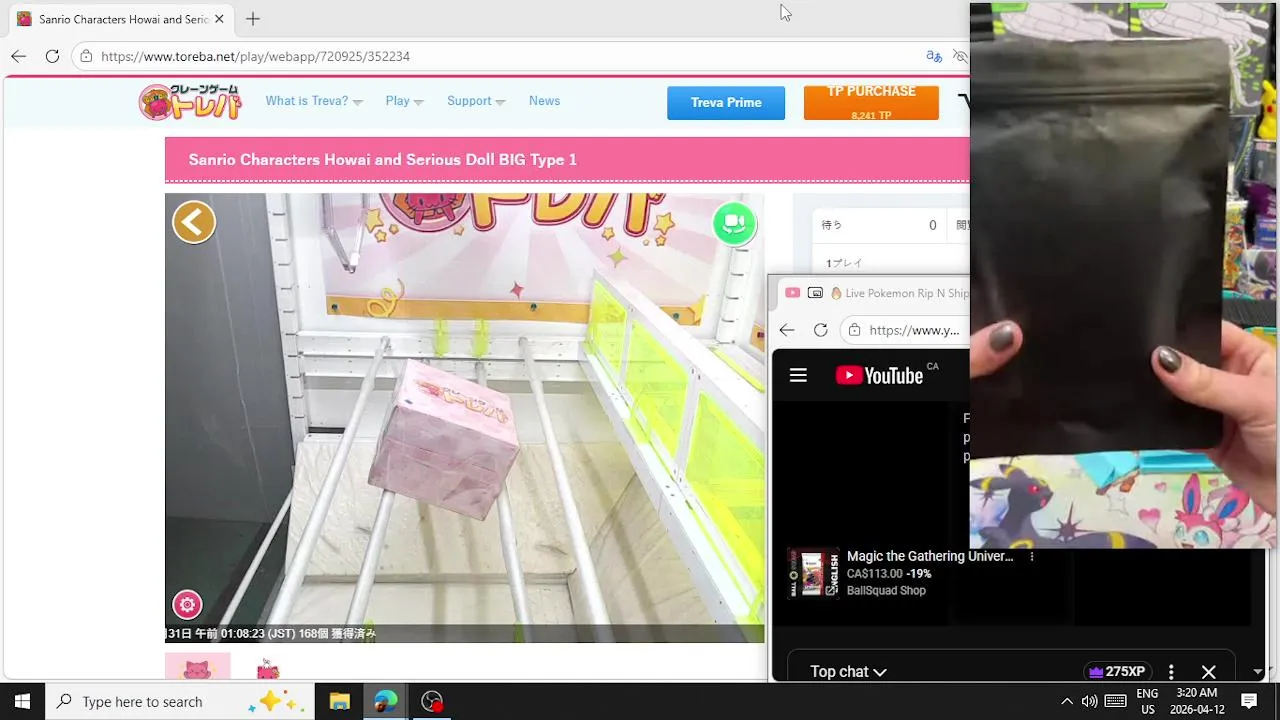Viewport: 1280px width, 720px height.
Task: Click the Type here to search box
Action: (180, 701)
